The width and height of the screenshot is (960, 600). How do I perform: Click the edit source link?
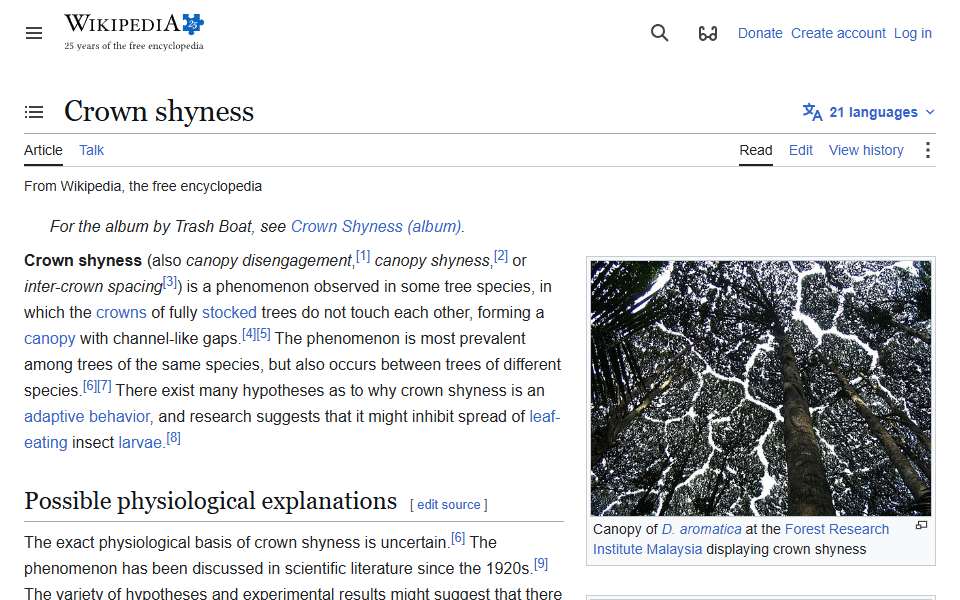pyautogui.click(x=448, y=504)
